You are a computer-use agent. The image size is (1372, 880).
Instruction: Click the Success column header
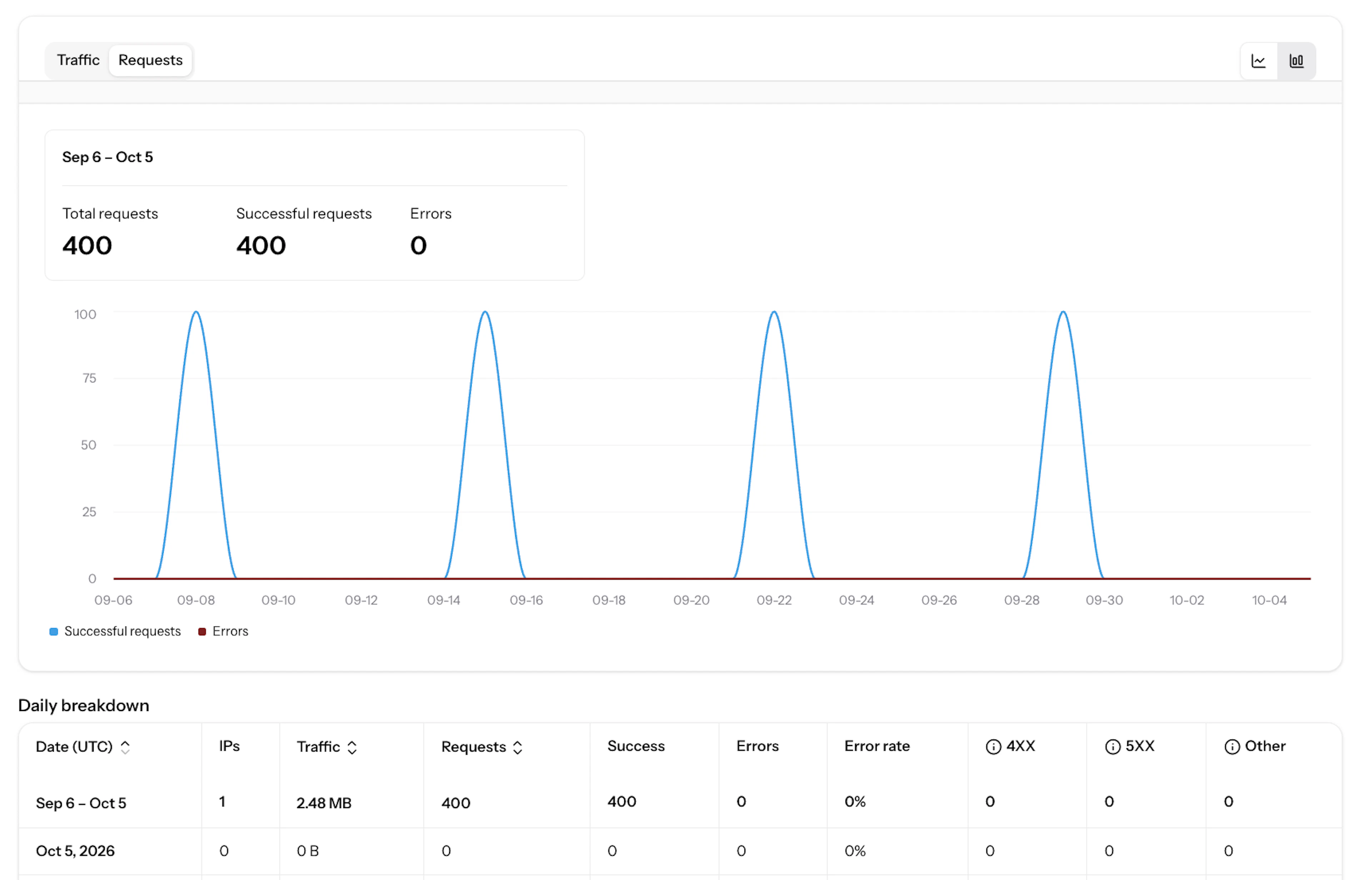click(635, 746)
